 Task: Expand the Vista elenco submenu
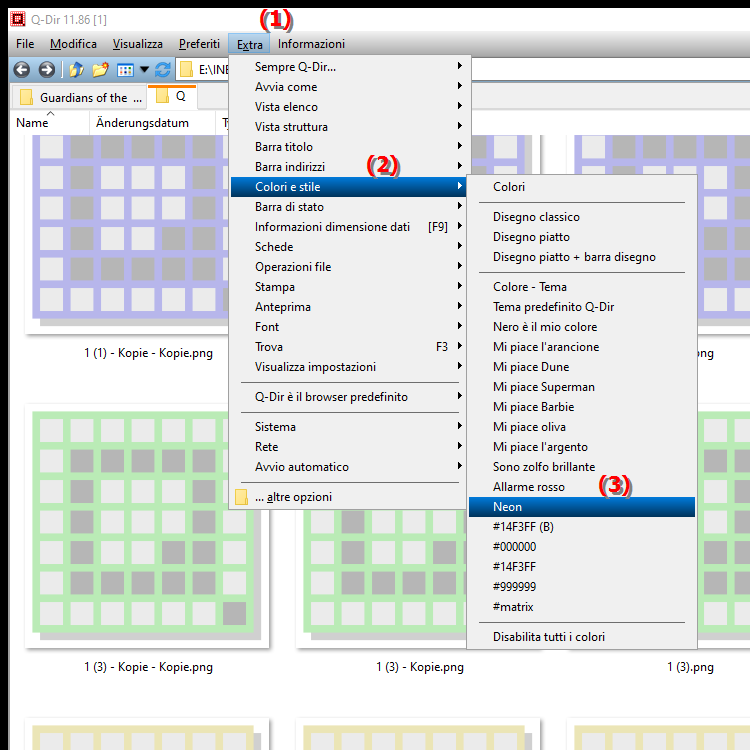tap(349, 107)
